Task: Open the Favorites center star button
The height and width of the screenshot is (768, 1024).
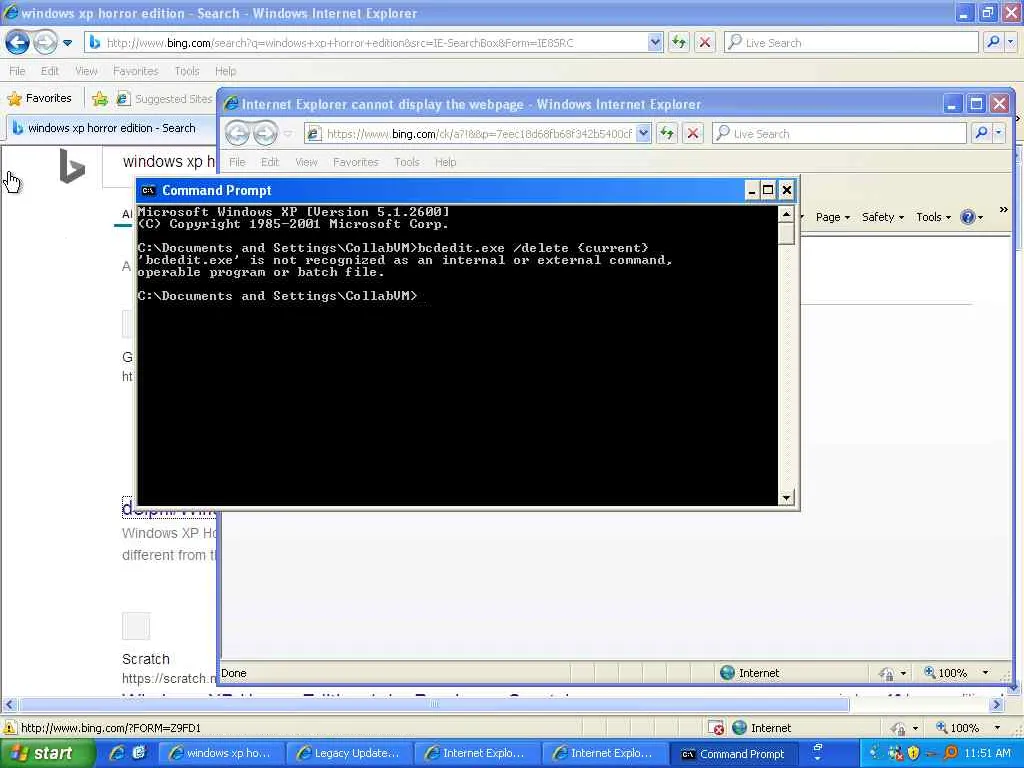Action: click(x=39, y=99)
